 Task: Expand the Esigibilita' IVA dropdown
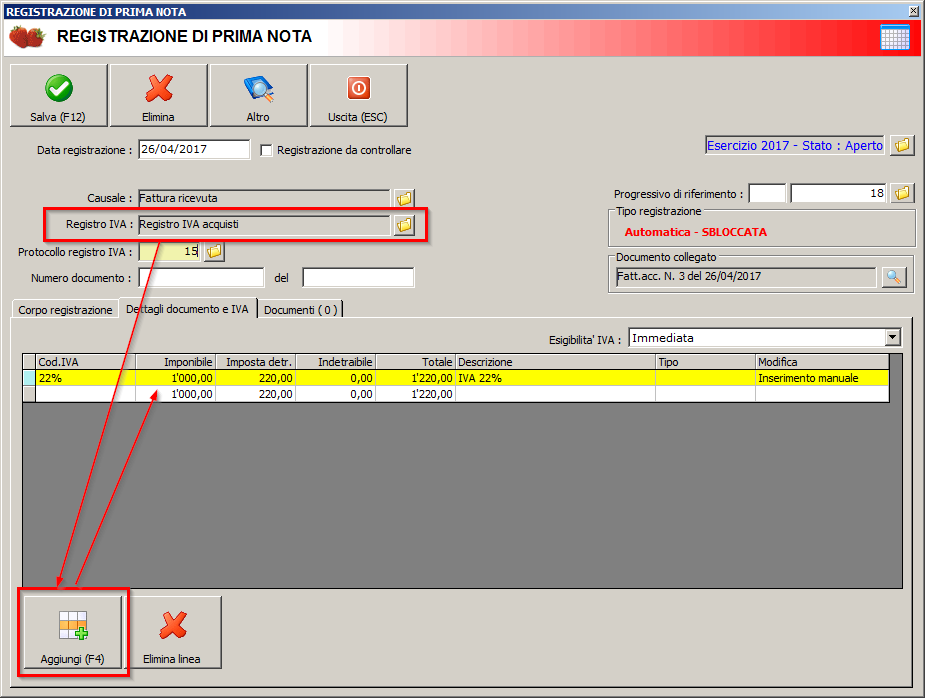click(x=892, y=338)
